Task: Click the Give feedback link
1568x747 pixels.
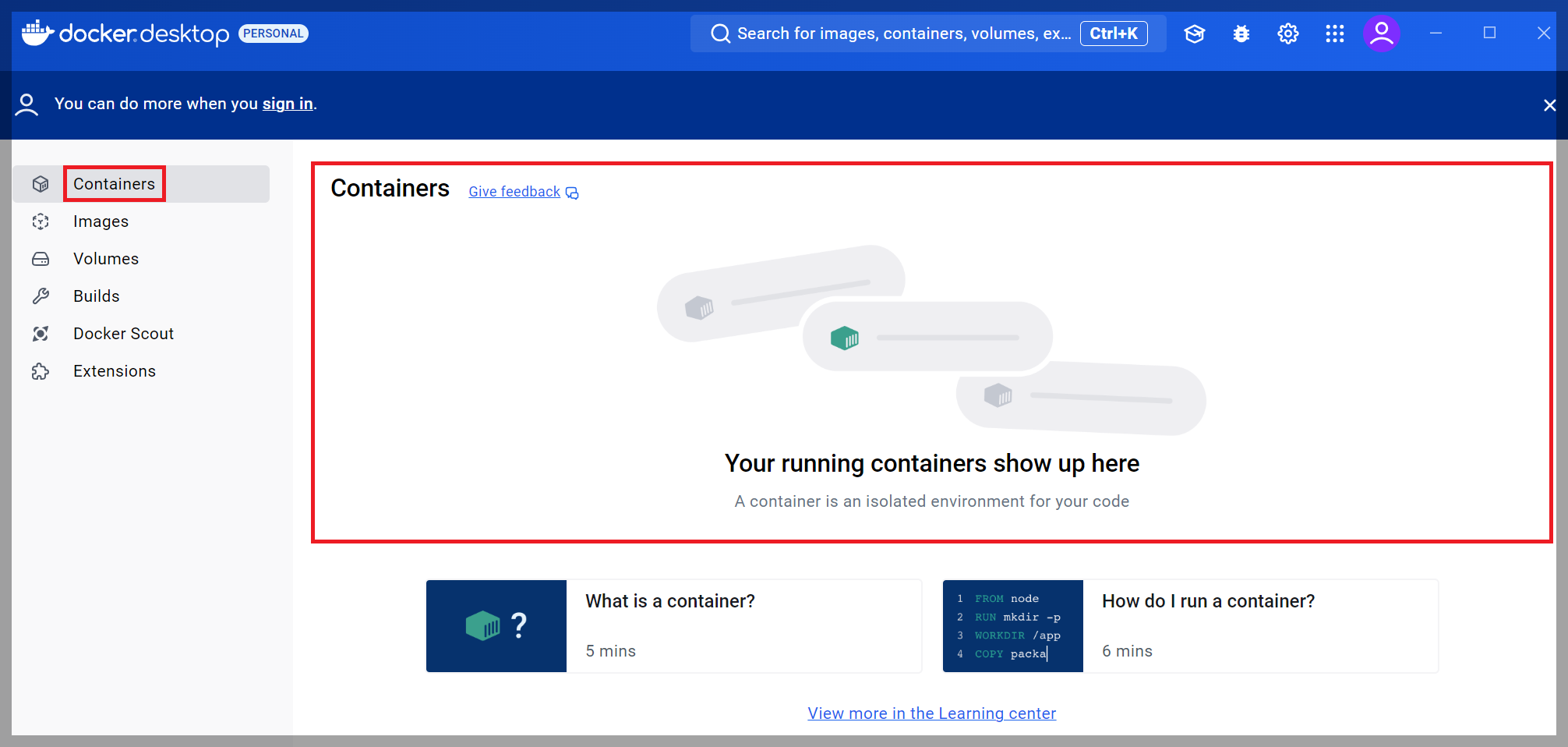Action: point(514,192)
